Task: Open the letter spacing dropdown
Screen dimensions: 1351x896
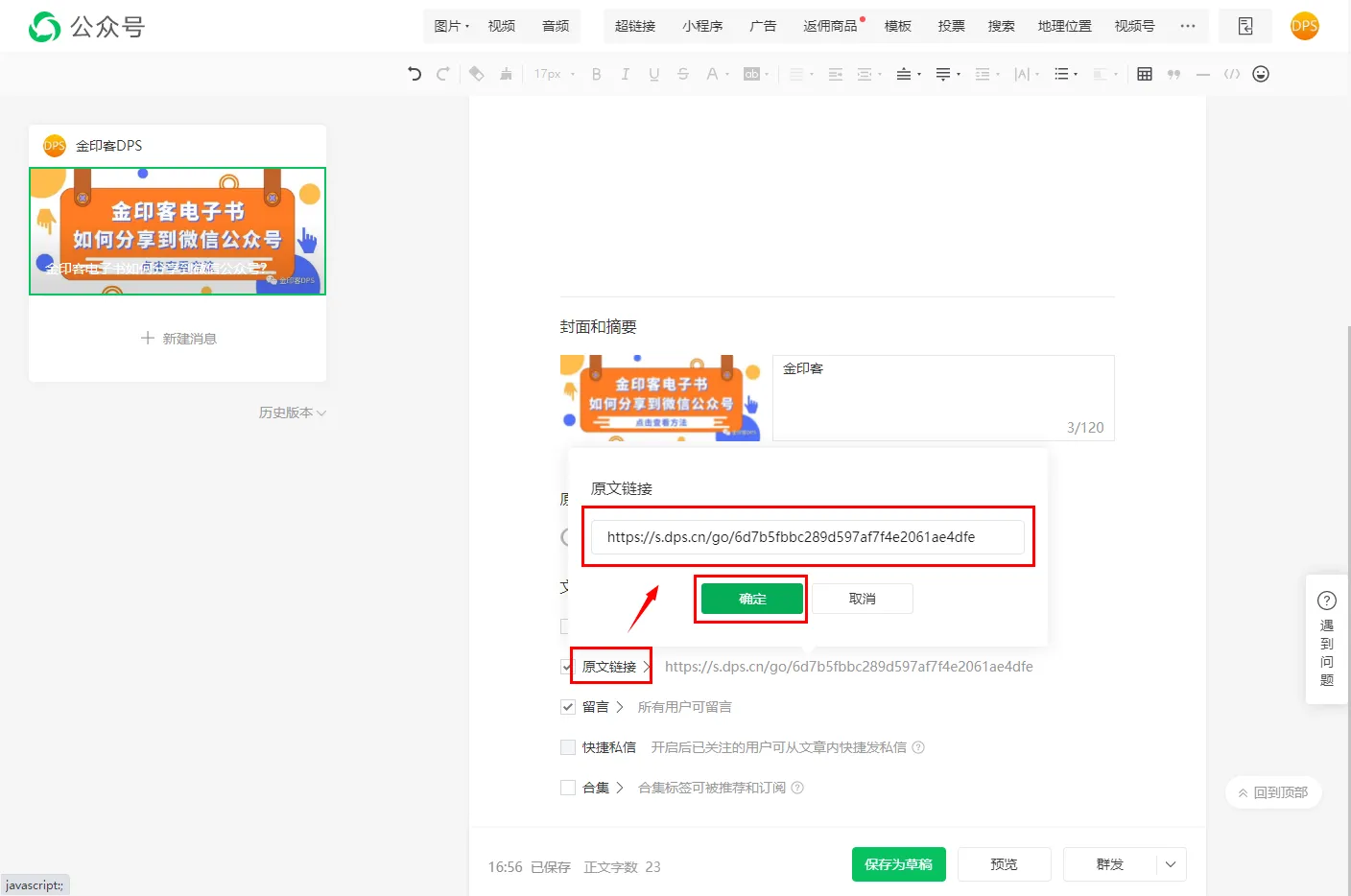Action: [1026, 74]
